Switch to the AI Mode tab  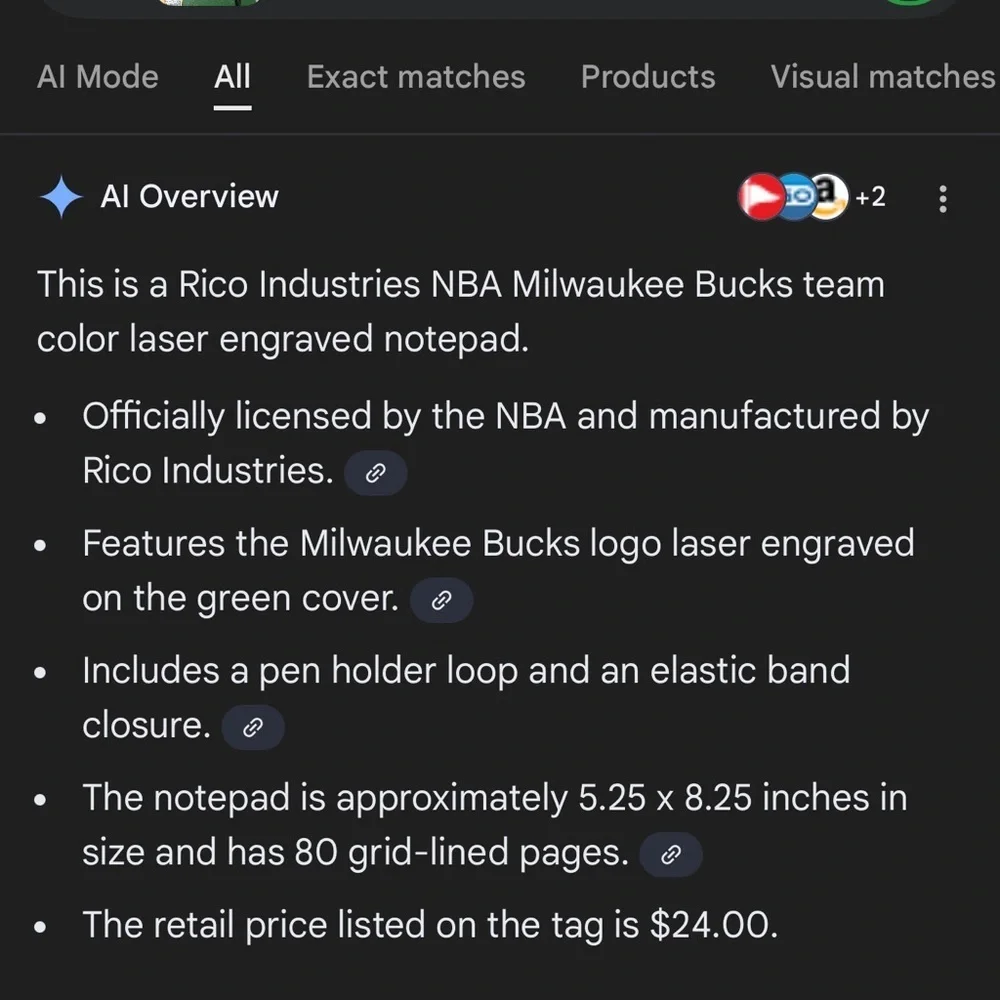(x=98, y=77)
